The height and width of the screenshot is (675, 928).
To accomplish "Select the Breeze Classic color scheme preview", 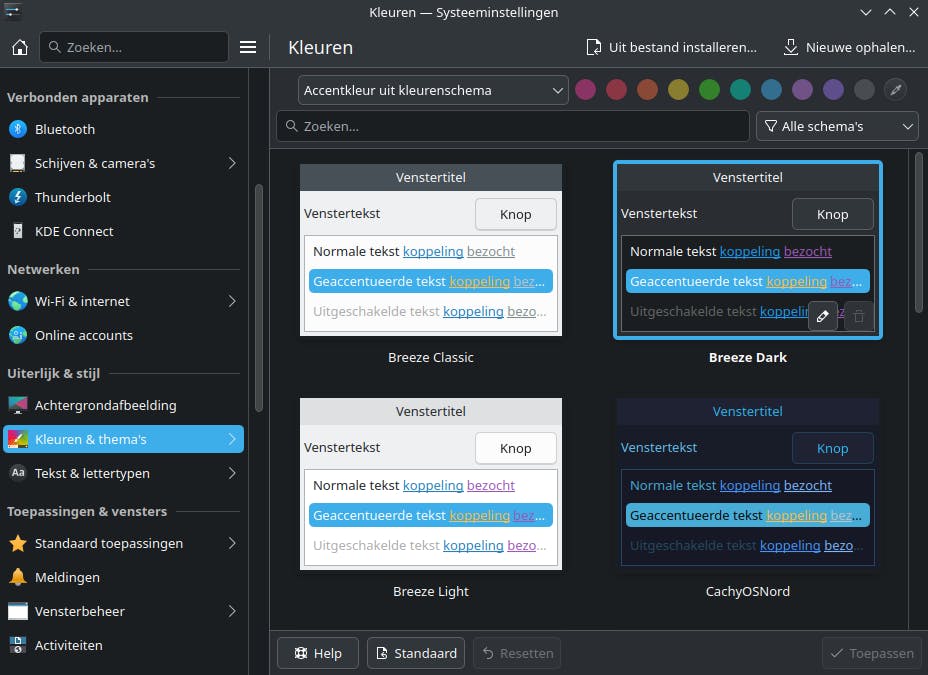I will click(x=431, y=250).
